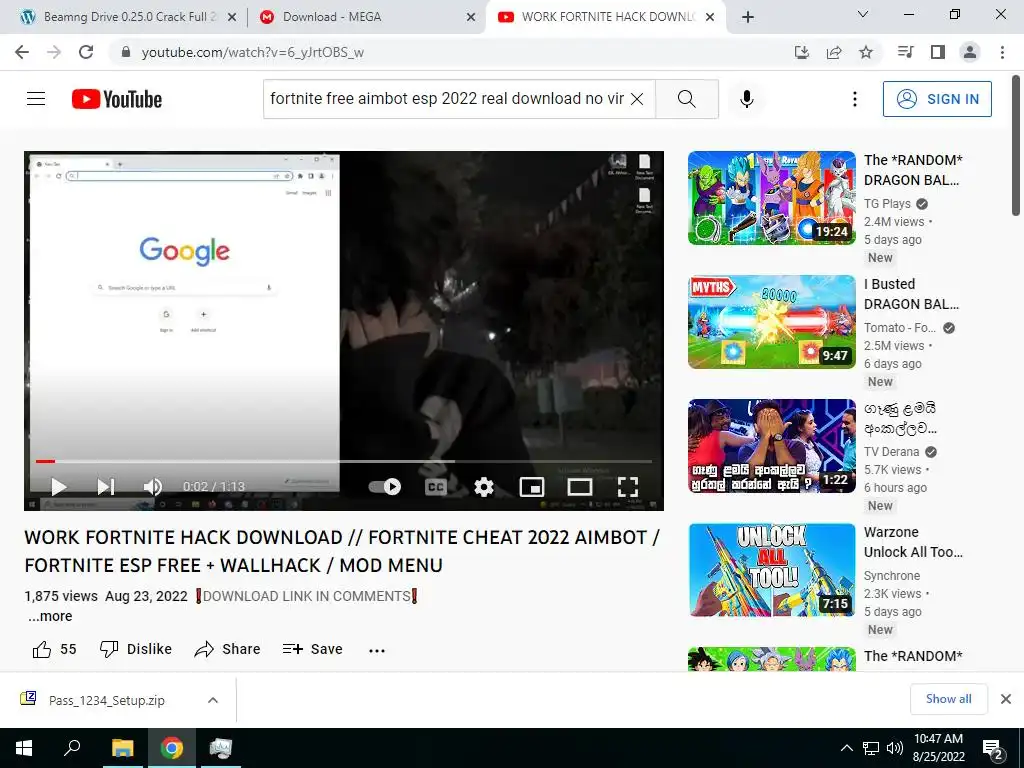
Task: Click the install app icon in address bar
Action: coord(801,52)
